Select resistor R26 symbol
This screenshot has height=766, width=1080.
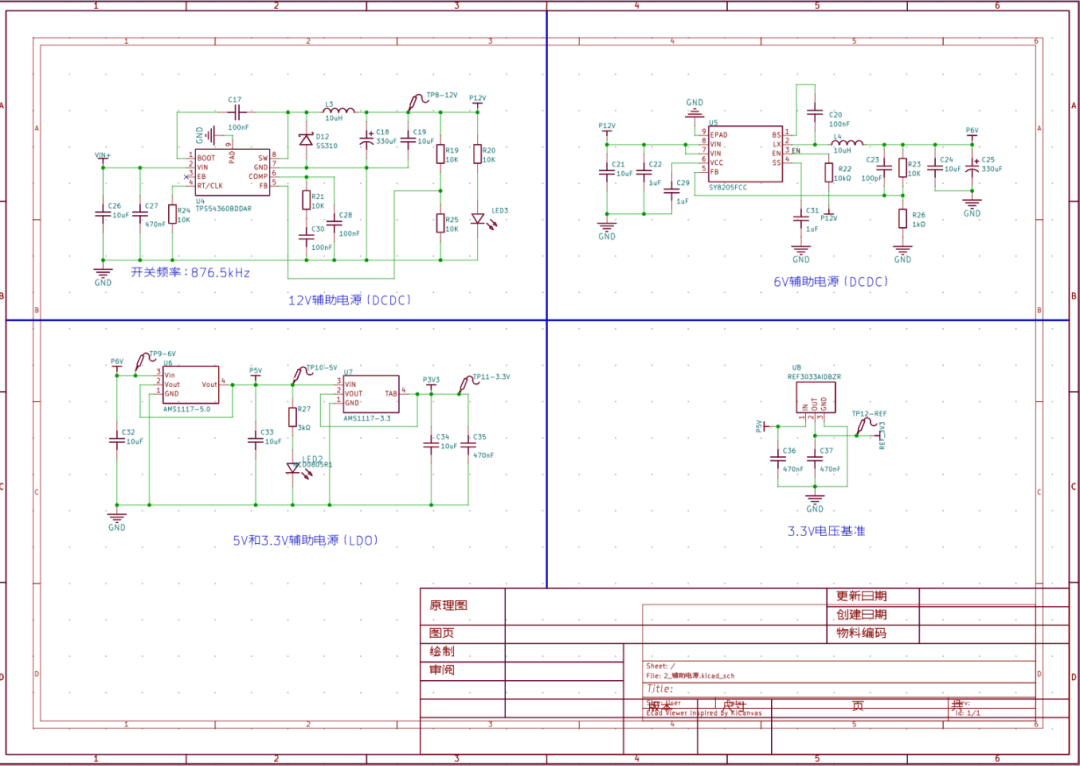pyautogui.click(x=902, y=218)
